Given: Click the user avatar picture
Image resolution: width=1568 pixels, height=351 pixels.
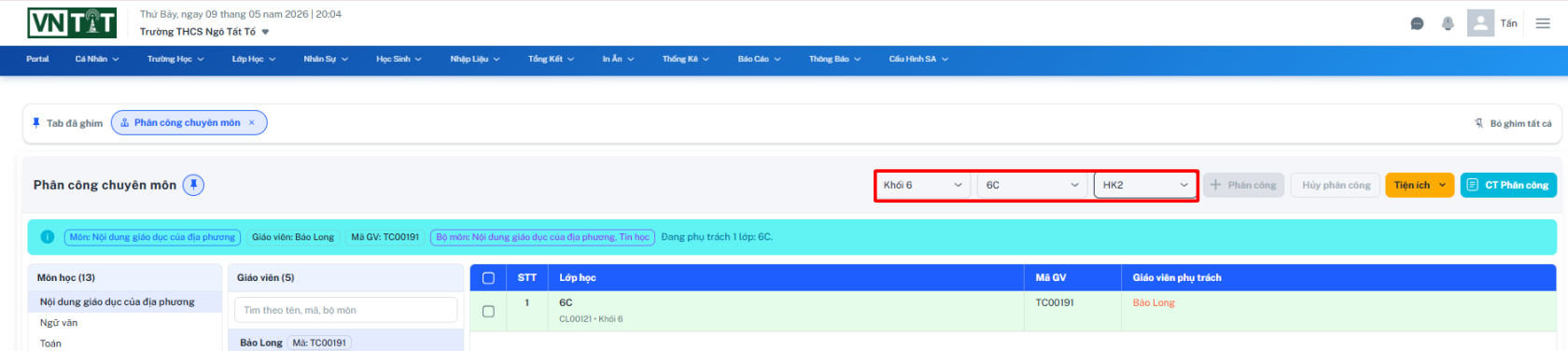Looking at the screenshot, I should coord(1480,23).
